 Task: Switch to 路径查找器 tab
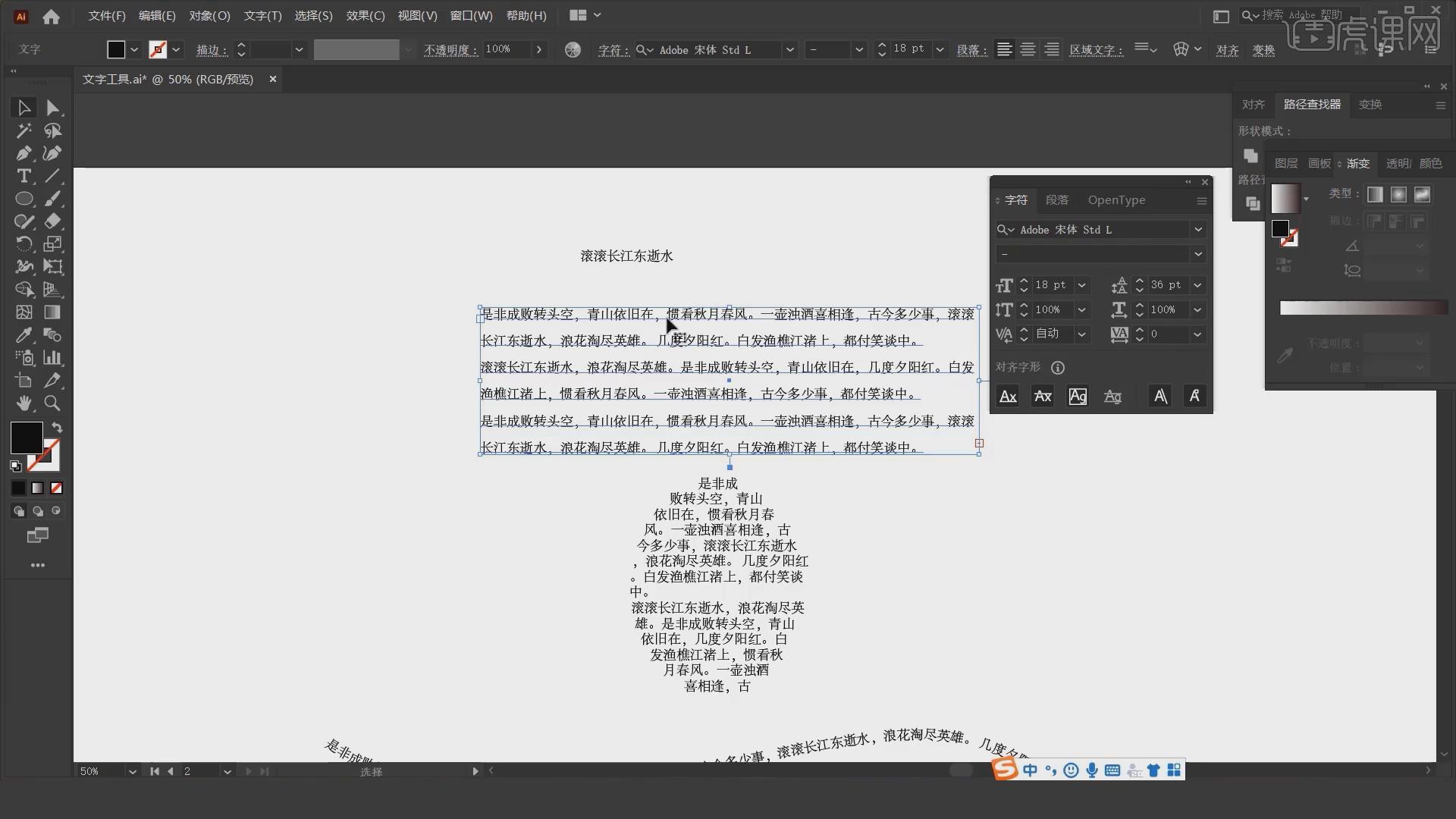[1312, 105]
